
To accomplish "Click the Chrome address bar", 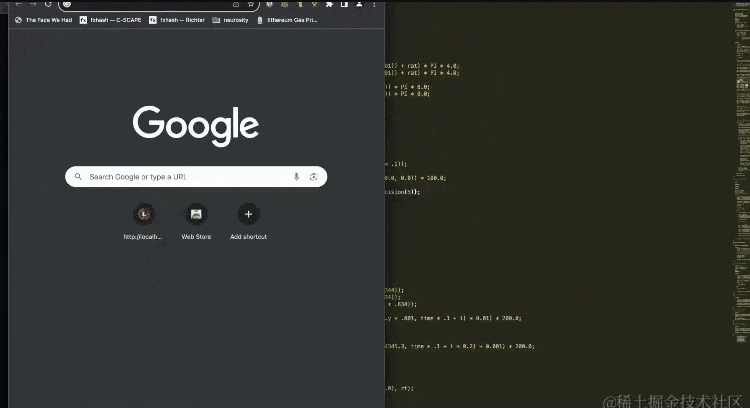I will click(x=159, y=4).
